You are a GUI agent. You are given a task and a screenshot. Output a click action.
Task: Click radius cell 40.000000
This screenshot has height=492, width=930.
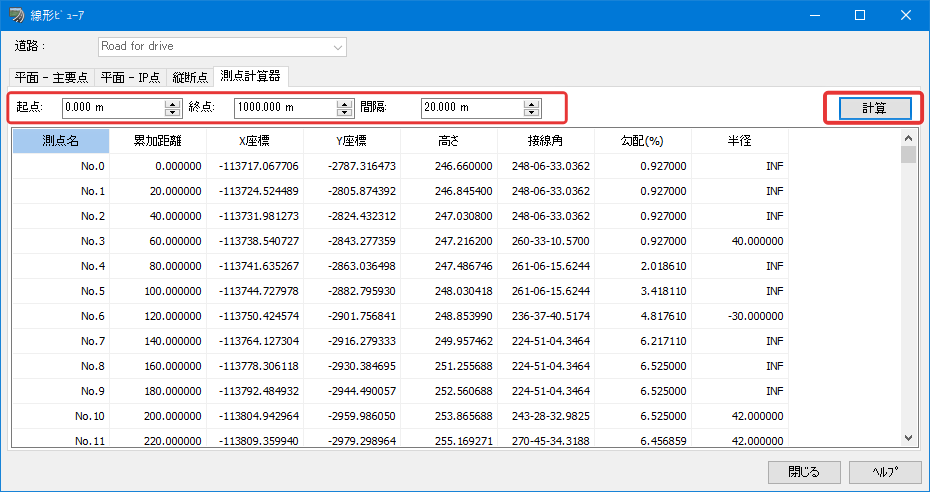(x=740, y=241)
